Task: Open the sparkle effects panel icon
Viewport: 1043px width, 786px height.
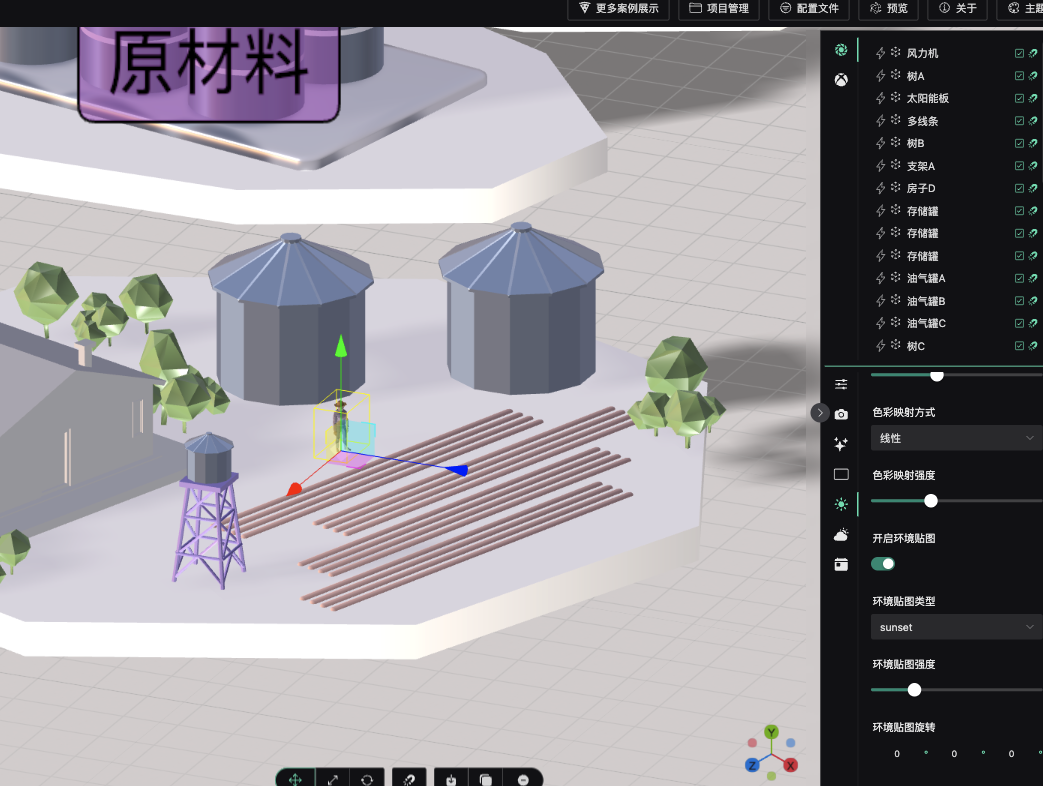Action: tap(841, 444)
